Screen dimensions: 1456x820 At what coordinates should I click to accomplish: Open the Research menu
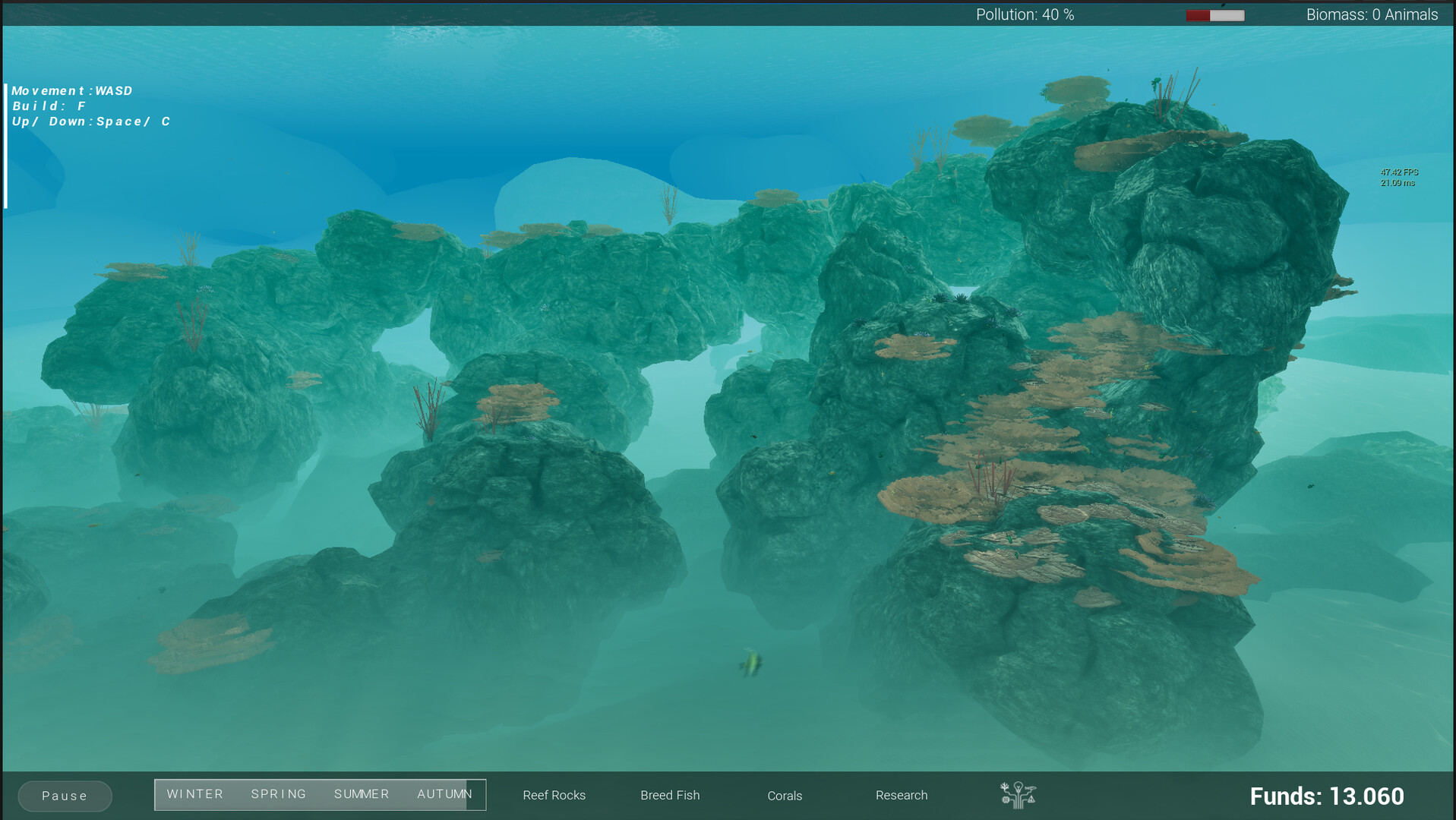tap(902, 795)
